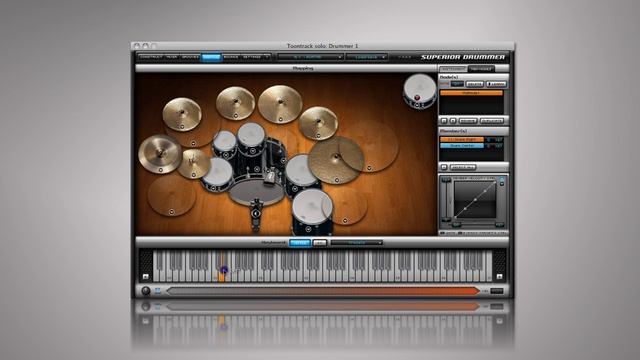The height and width of the screenshot is (360, 640).
Task: Click the Select All button below Members
Action: (462, 167)
